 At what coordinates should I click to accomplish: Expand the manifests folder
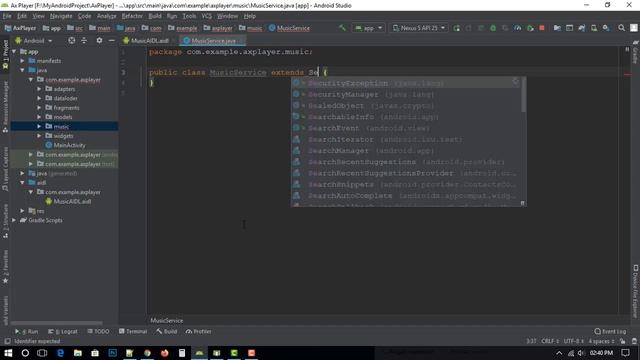22,61
